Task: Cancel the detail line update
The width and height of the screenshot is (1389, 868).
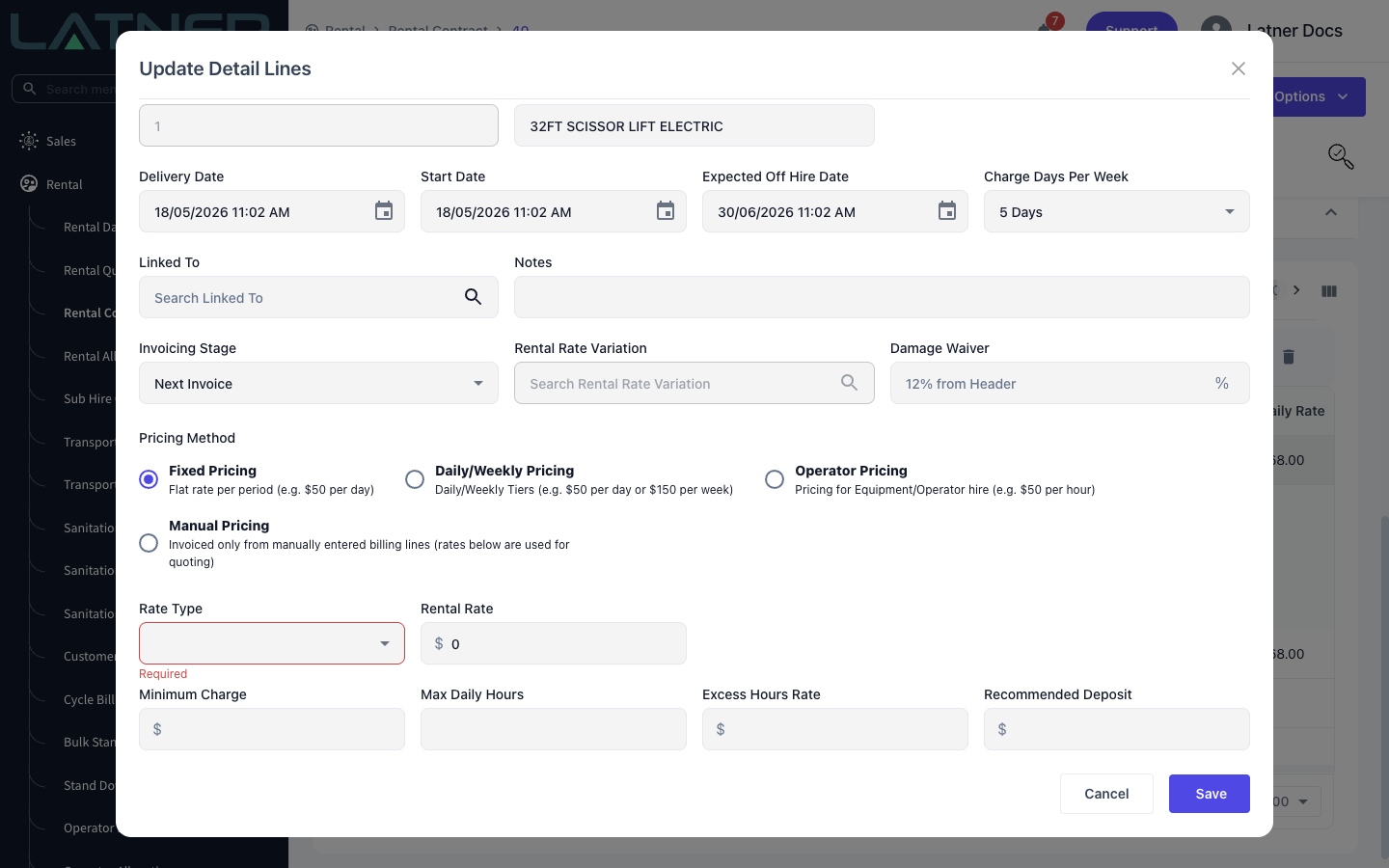Action: pos(1106,794)
